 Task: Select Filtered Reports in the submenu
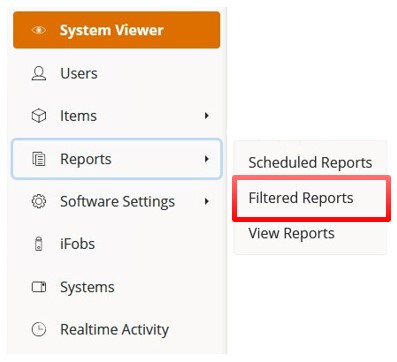301,198
